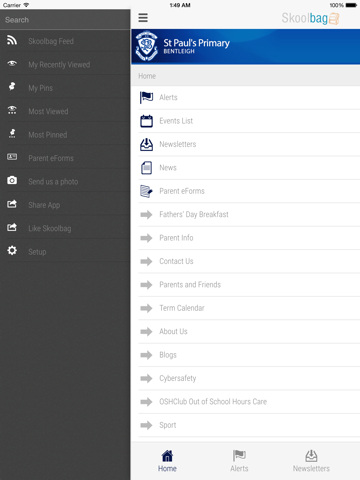Select the Home bottom tab
360x480 pixels.
pos(167,461)
